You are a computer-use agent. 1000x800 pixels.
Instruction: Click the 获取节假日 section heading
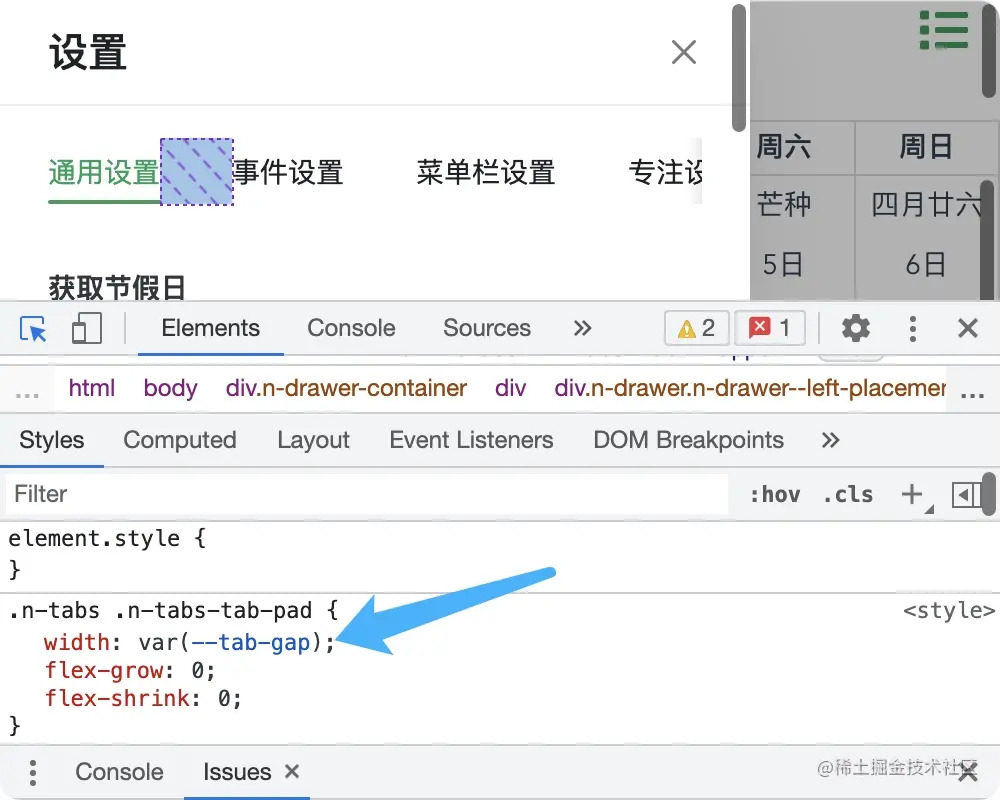pos(117,288)
